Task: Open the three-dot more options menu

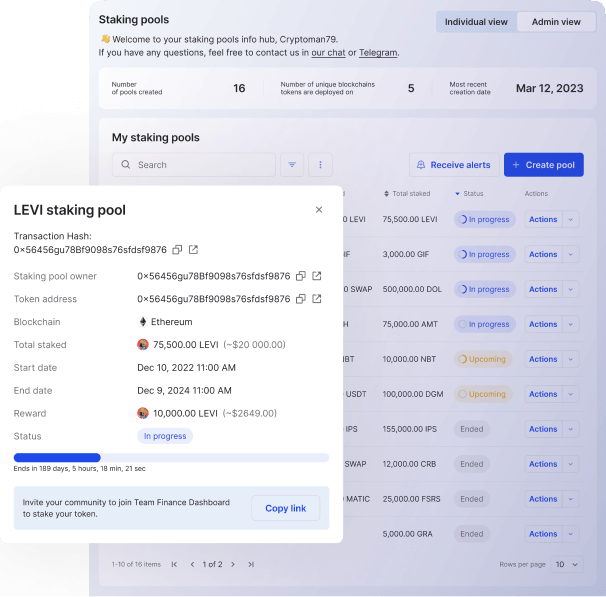Action: click(x=320, y=165)
